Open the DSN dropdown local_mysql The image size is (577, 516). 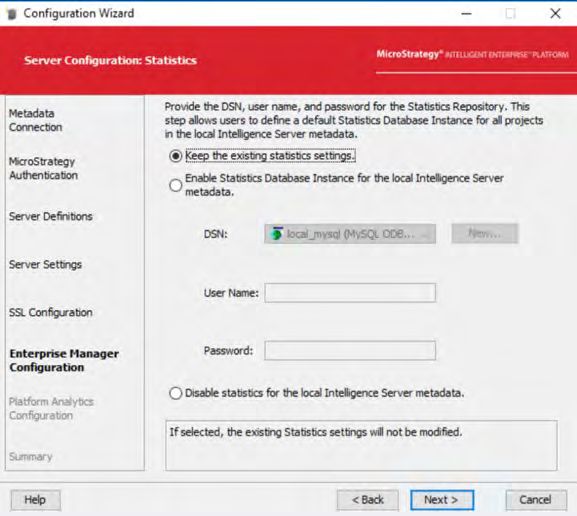coord(350,234)
